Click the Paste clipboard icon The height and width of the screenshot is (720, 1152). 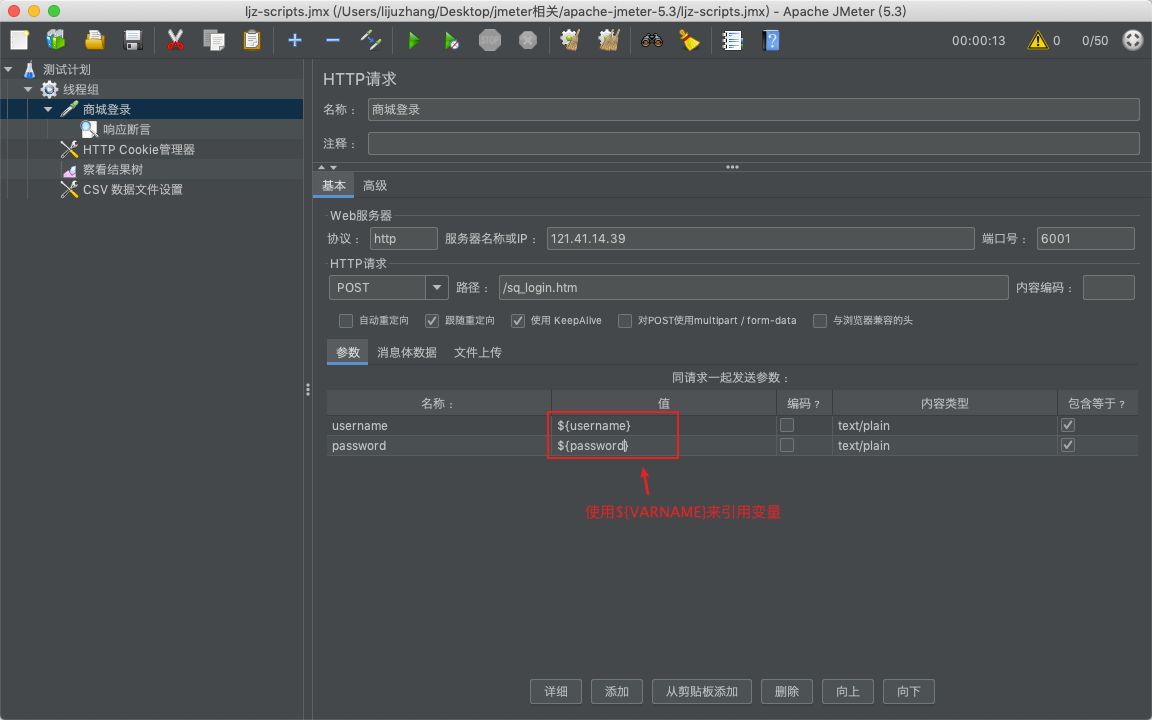[252, 40]
